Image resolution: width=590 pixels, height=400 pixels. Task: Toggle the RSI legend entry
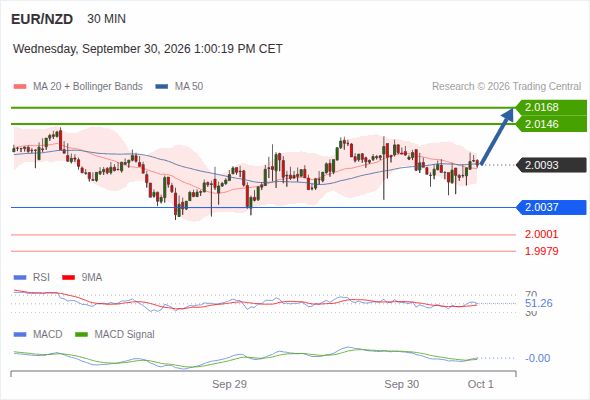32,277
